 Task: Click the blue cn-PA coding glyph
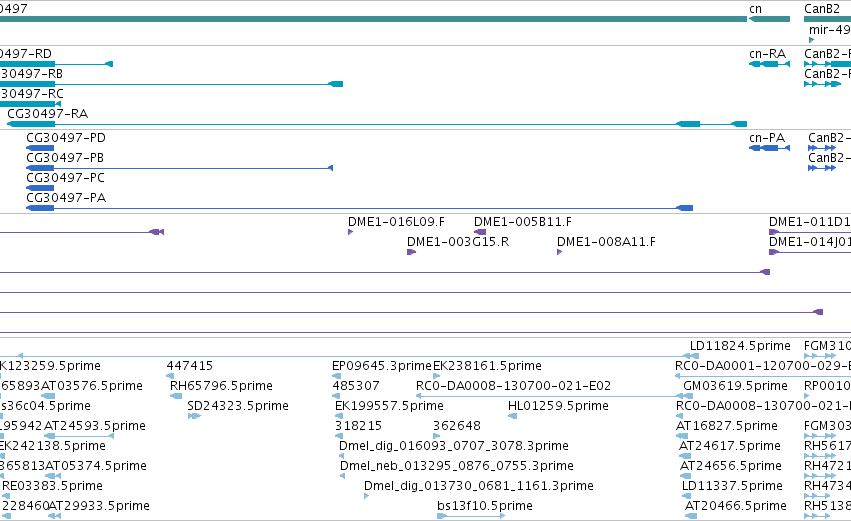click(769, 148)
